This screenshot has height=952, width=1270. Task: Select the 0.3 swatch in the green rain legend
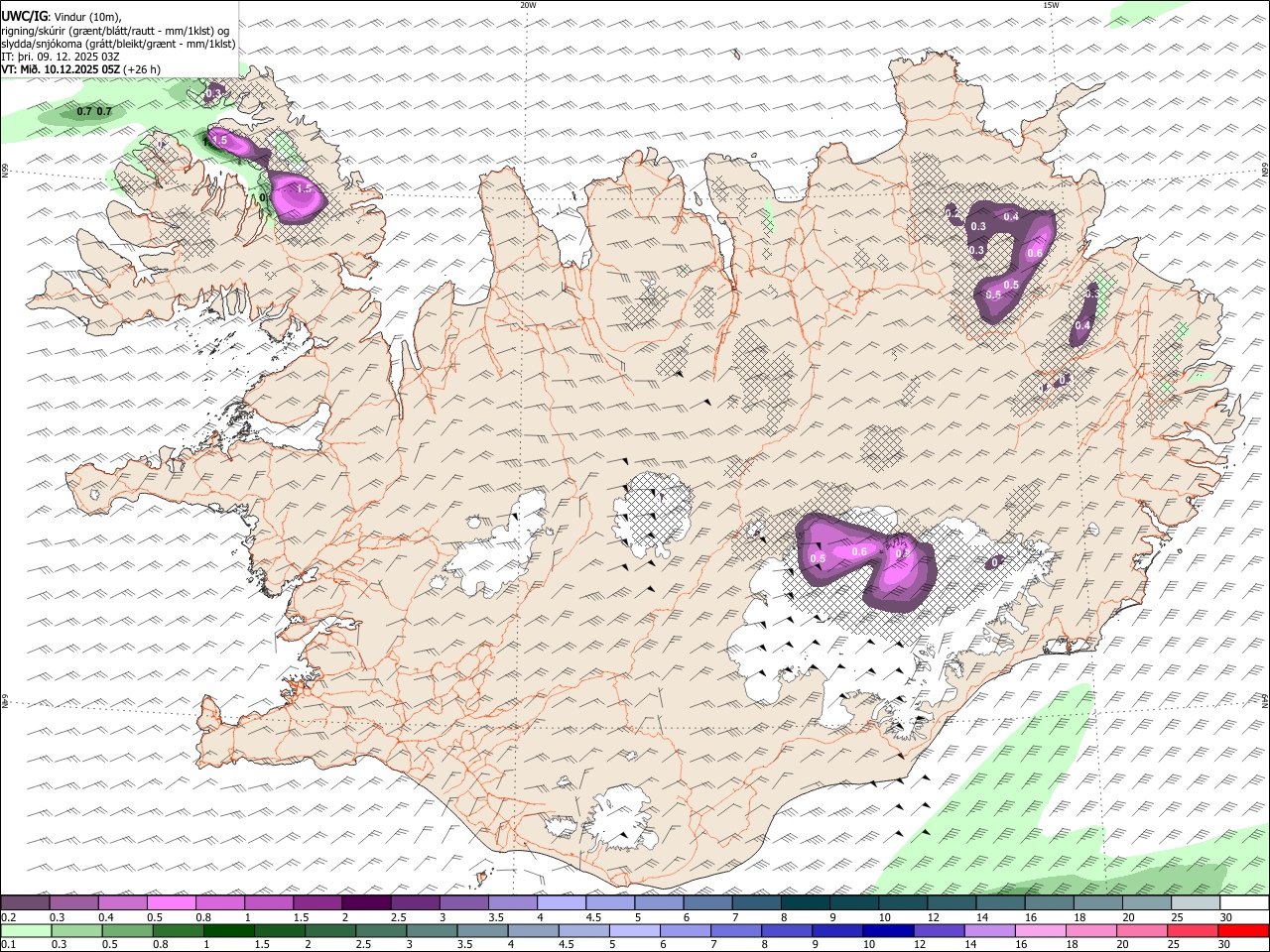76,931
